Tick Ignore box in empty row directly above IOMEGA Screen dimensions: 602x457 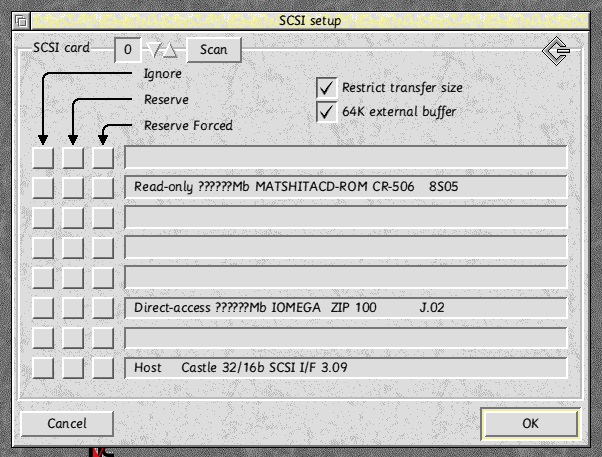click(x=43, y=277)
